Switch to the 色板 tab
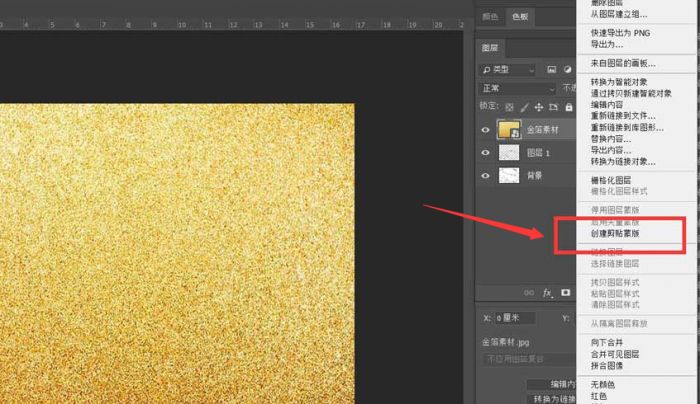 (x=521, y=17)
